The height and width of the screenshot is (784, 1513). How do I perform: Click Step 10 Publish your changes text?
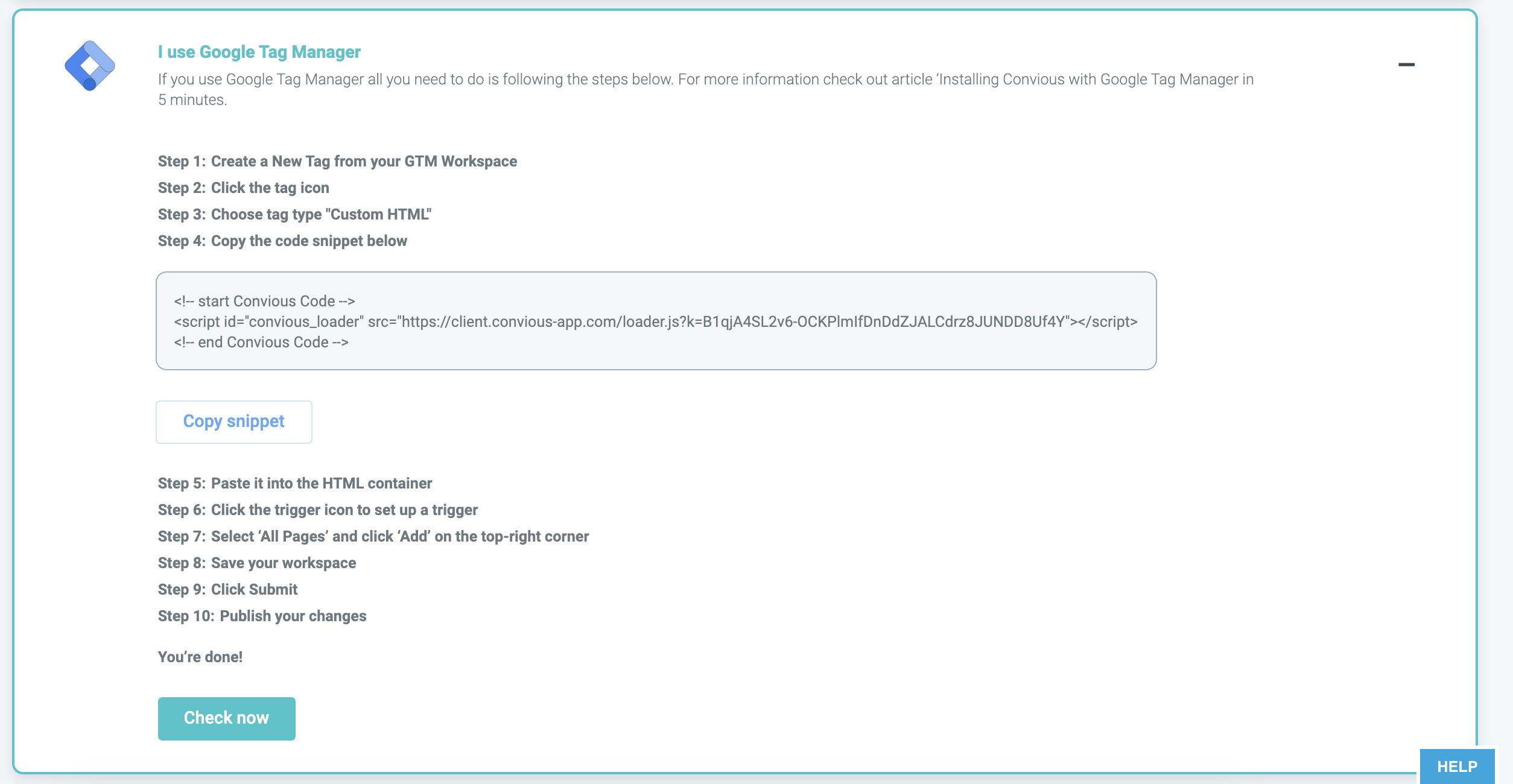pyautogui.click(x=262, y=616)
